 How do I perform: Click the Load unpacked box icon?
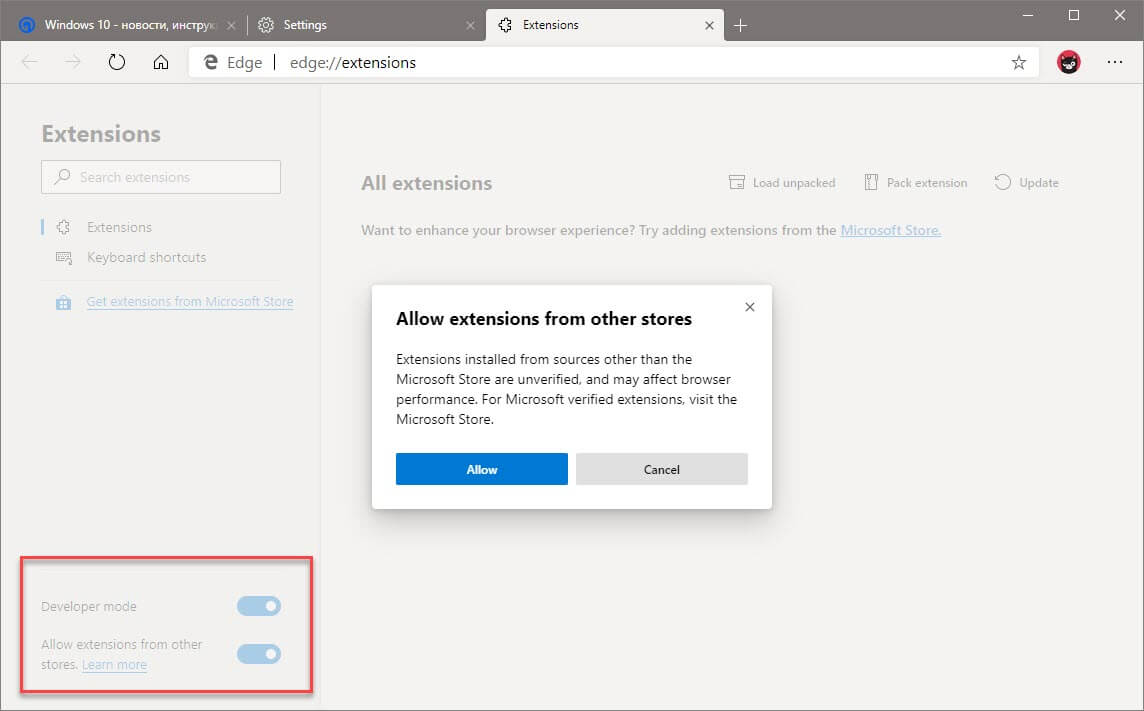737,182
